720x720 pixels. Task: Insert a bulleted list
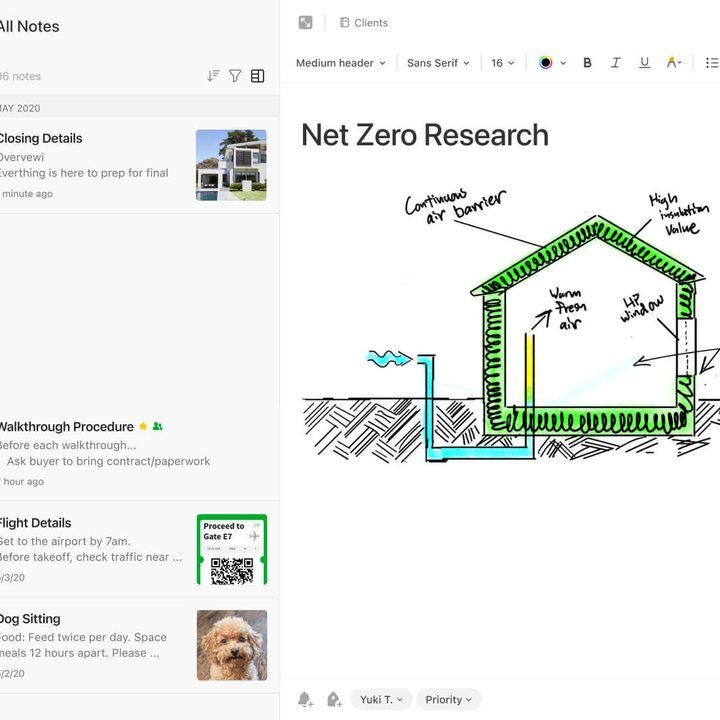[712, 63]
